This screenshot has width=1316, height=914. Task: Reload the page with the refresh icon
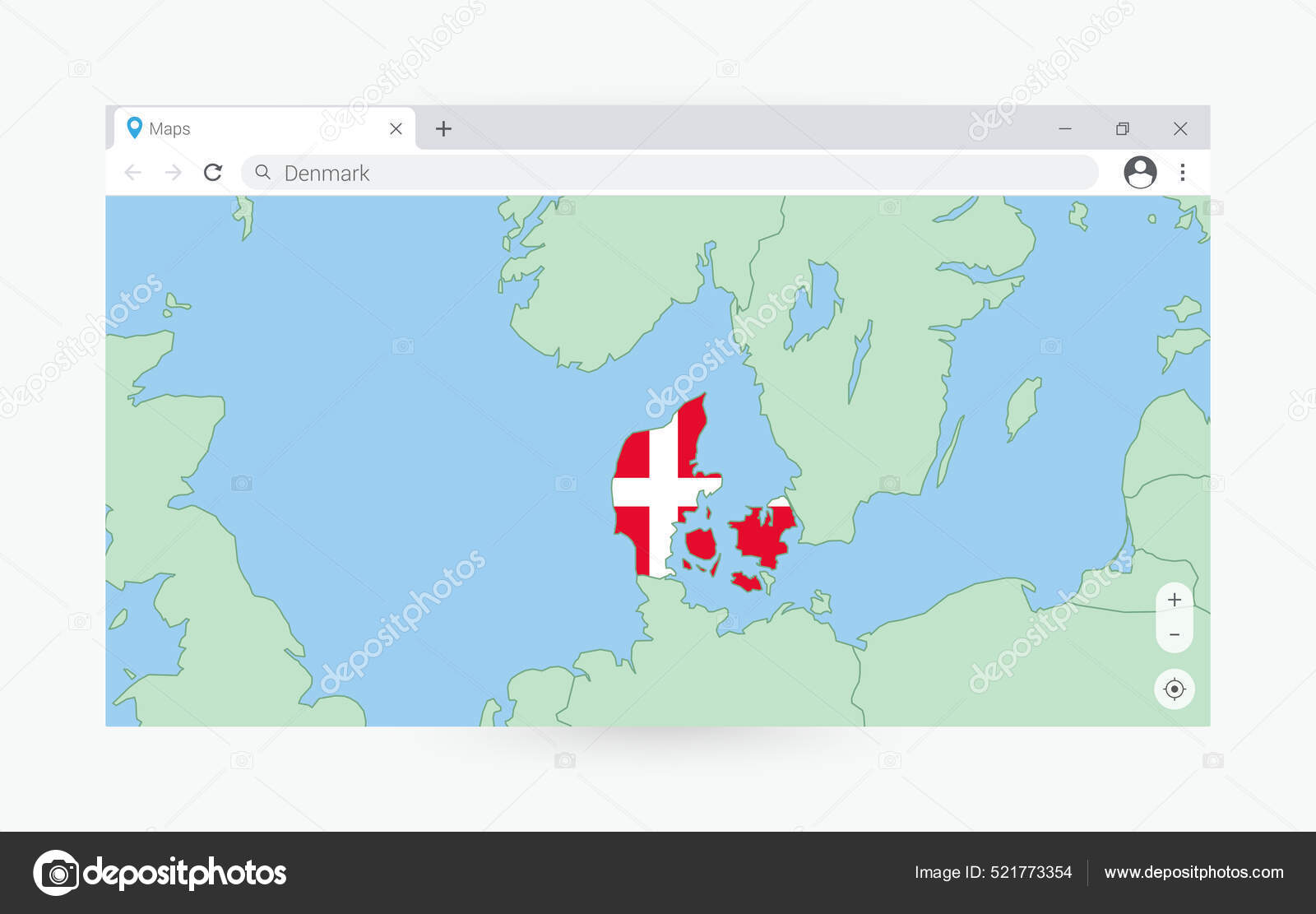(x=215, y=173)
